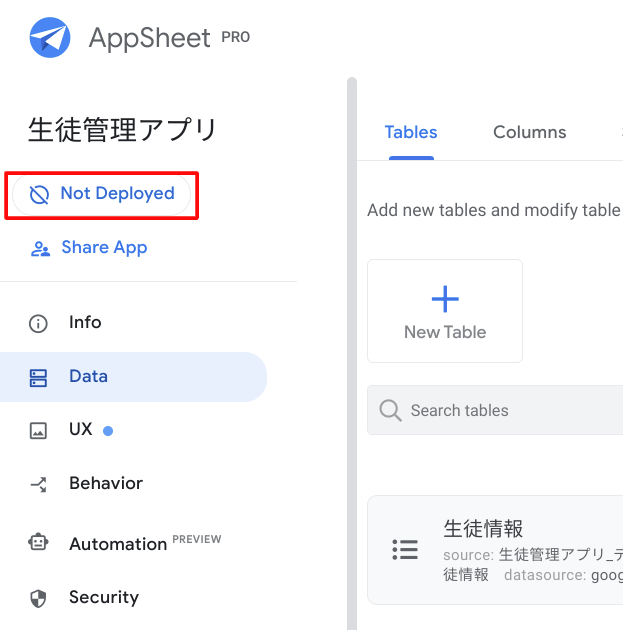623x630 pixels.
Task: Click the Automation robot icon
Action: click(x=39, y=543)
